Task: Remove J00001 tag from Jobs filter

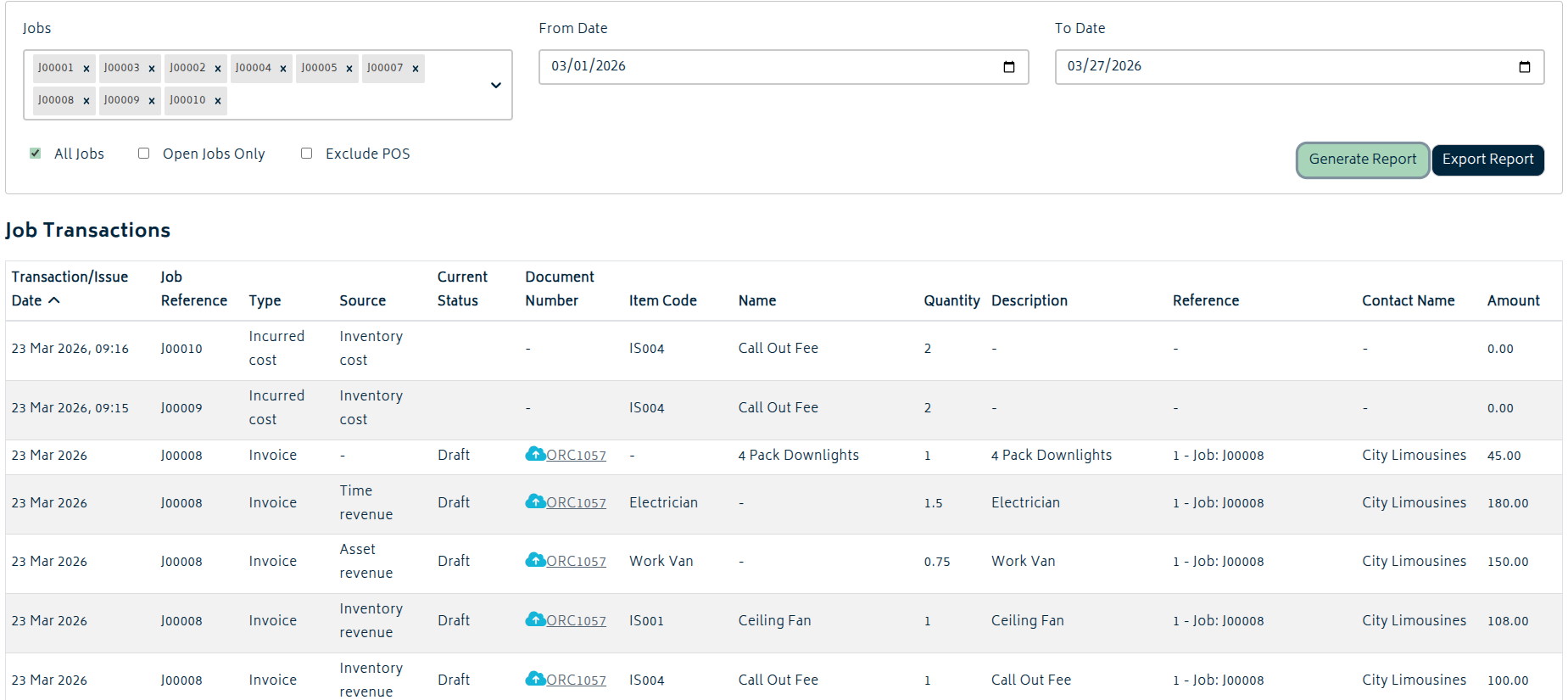Action: tap(86, 69)
